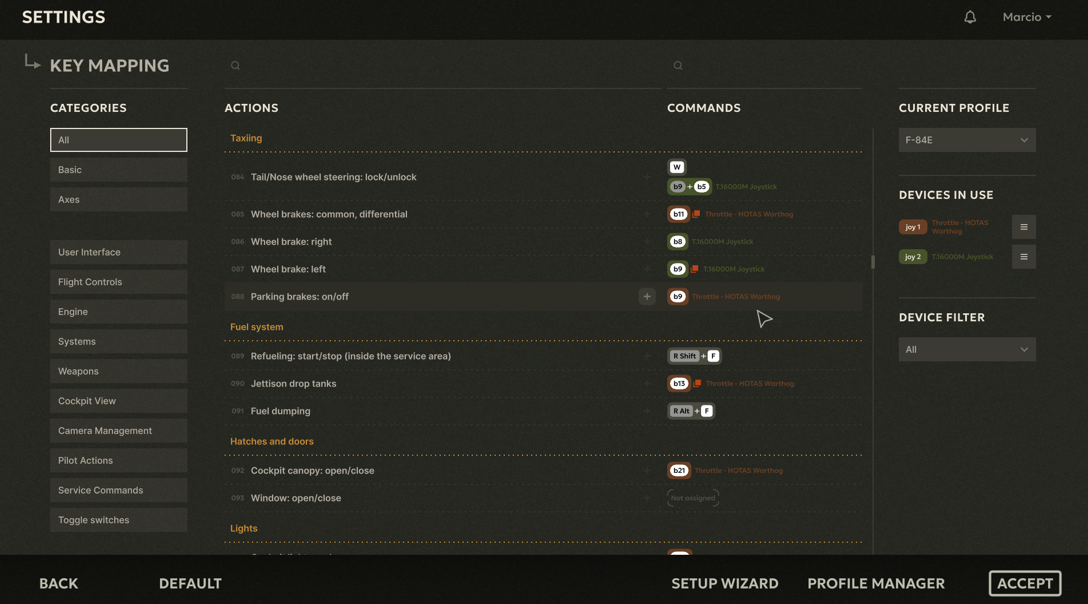Image resolution: width=1088 pixels, height=604 pixels.
Task: Click the ACCEPT button
Action: [1025, 583]
